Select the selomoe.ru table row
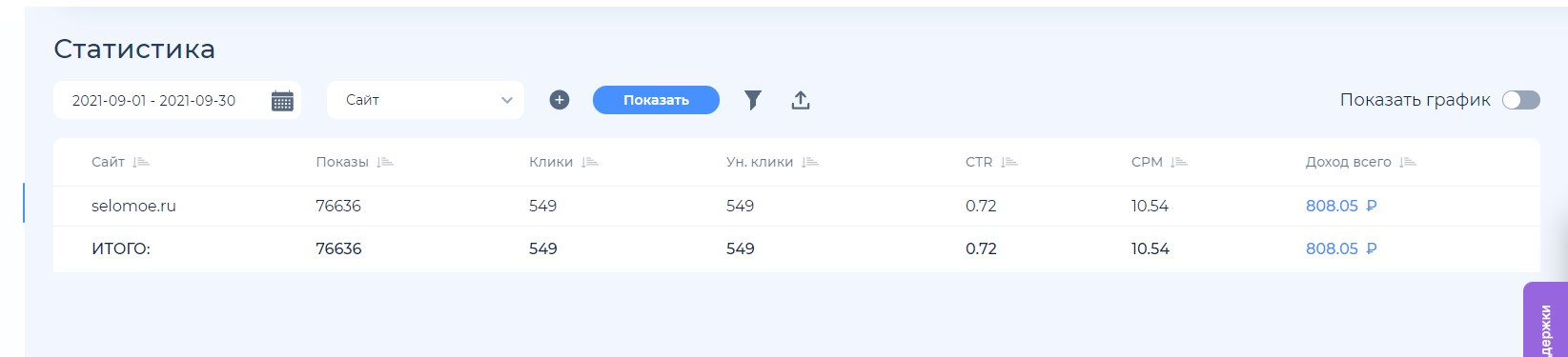This screenshot has height=357, width=1568. 797,206
